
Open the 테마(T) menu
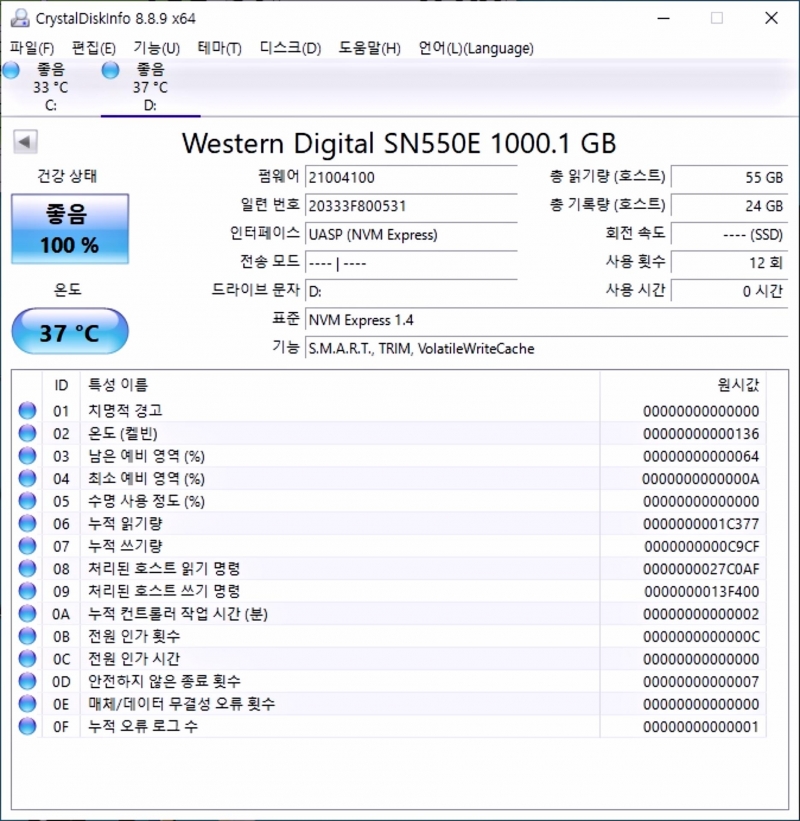[x=219, y=48]
